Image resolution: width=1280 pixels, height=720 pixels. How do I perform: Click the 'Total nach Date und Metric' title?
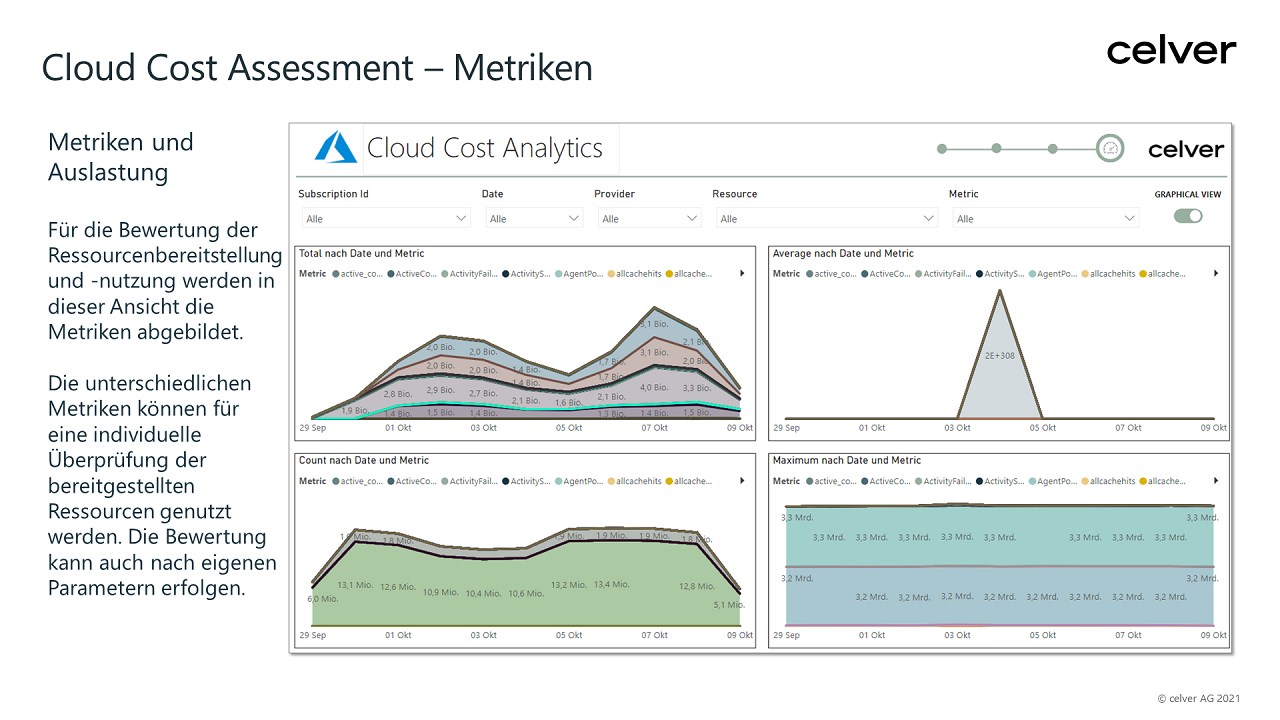(x=361, y=254)
